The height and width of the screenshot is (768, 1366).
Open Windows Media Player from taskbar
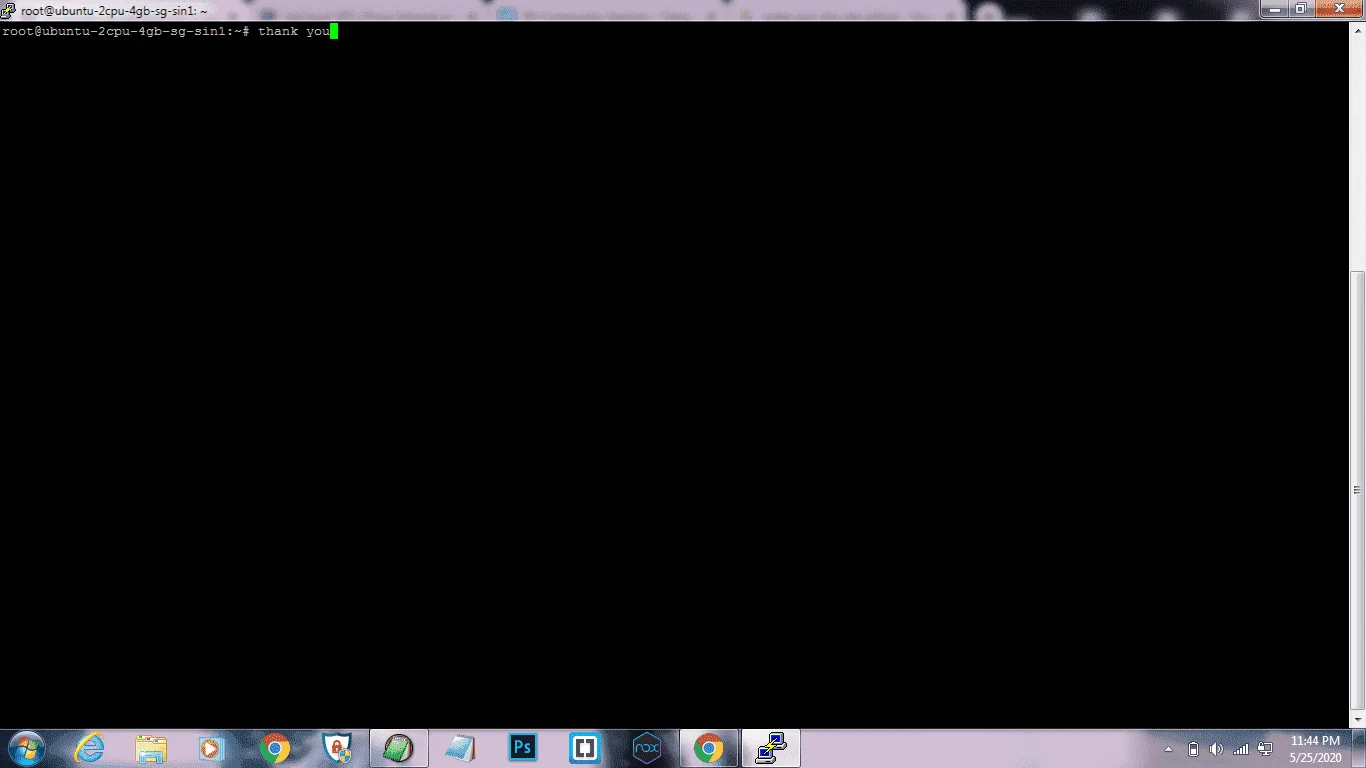[212, 748]
